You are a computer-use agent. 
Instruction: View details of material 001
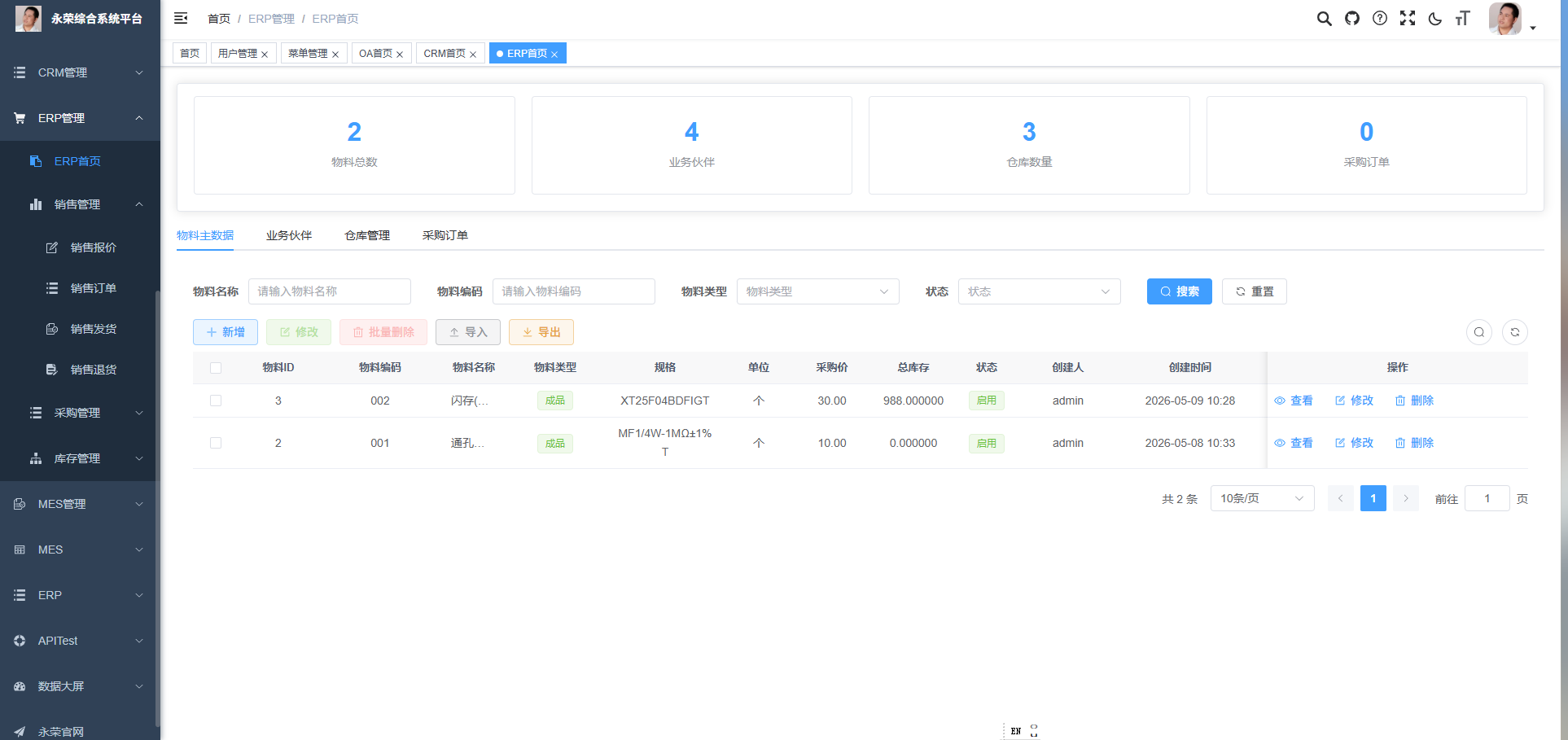(x=1294, y=443)
